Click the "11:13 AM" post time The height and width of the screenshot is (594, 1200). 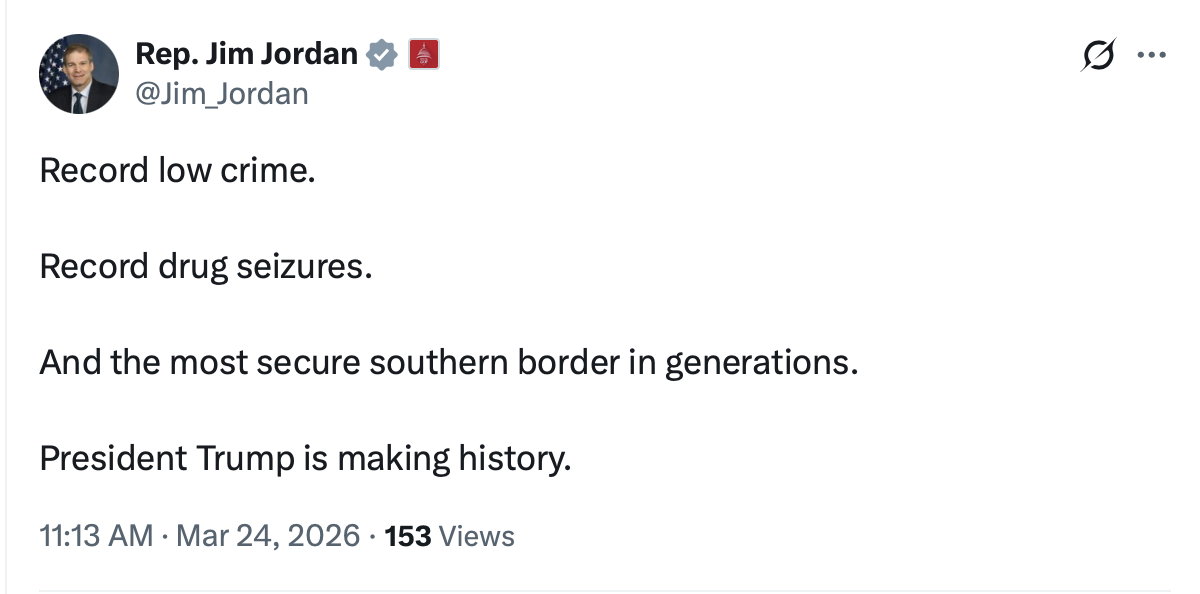(96, 536)
